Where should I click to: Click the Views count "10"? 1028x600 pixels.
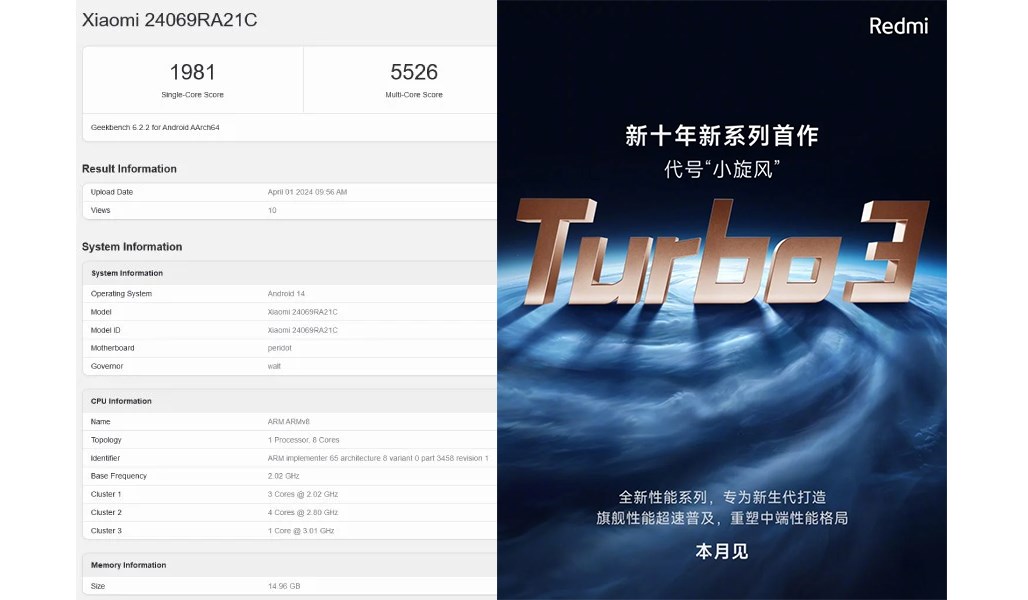272,210
